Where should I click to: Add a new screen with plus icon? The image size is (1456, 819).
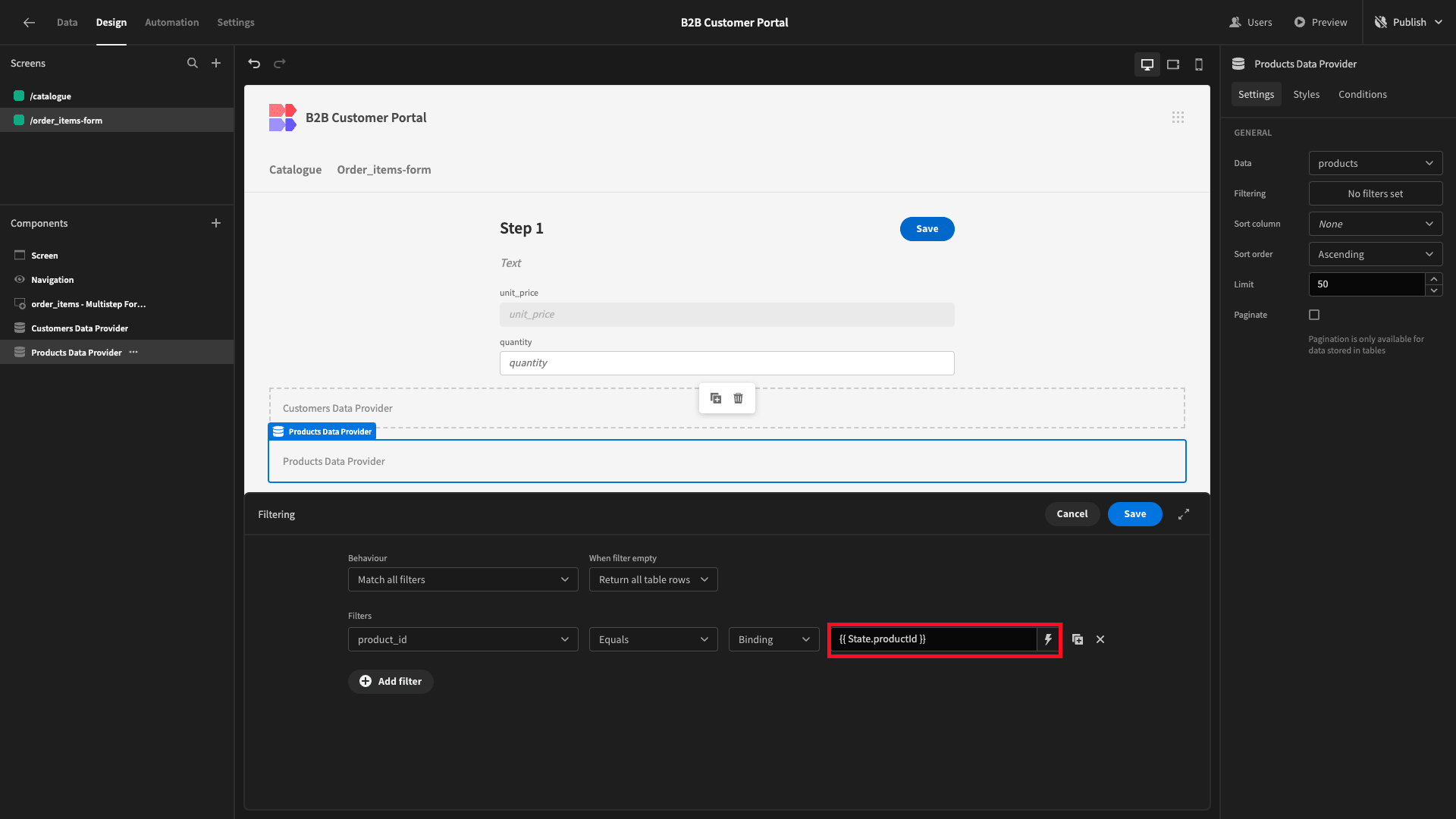[x=216, y=64]
